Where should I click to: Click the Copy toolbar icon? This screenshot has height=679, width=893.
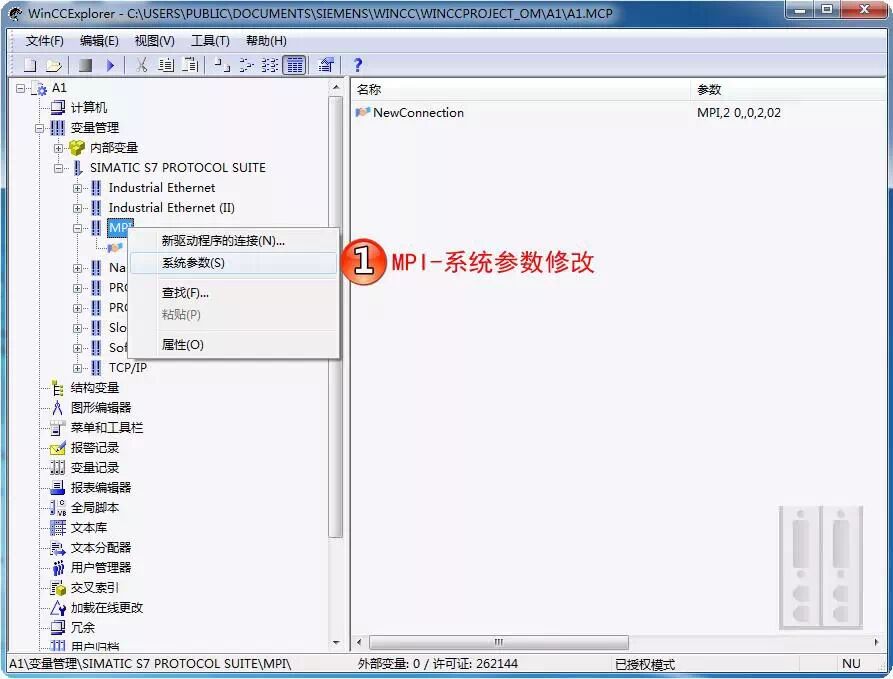tap(166, 65)
